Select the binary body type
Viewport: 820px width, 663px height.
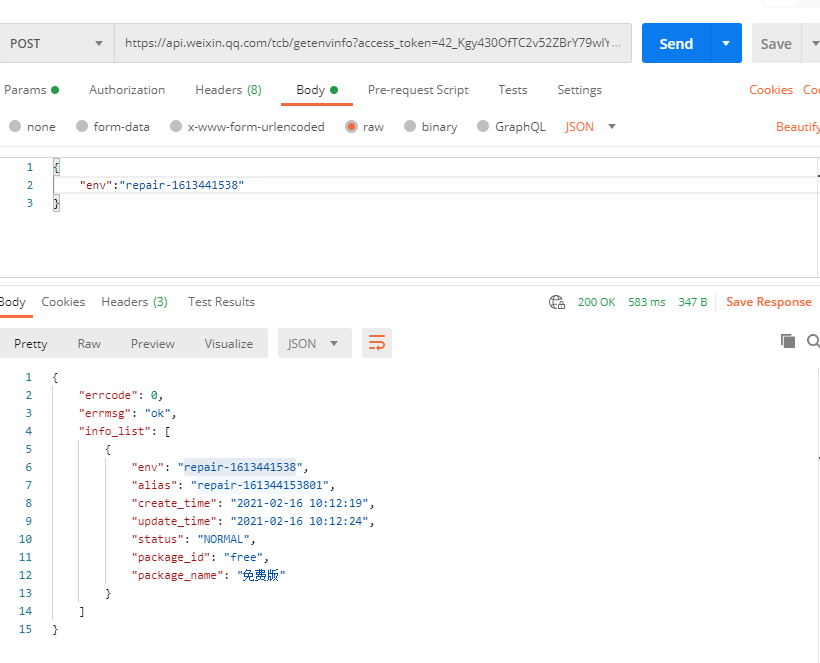pyautogui.click(x=431, y=127)
